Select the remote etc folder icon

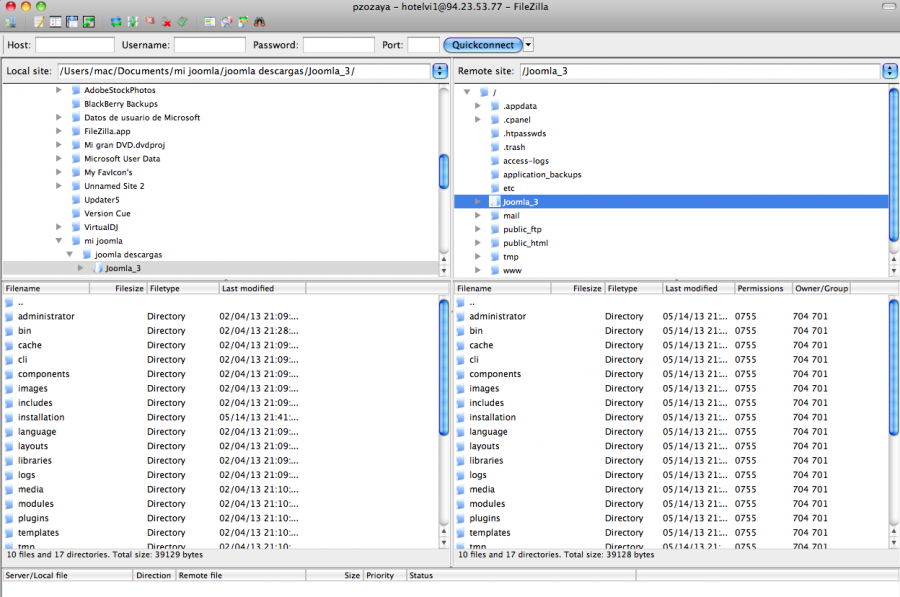[x=495, y=188]
